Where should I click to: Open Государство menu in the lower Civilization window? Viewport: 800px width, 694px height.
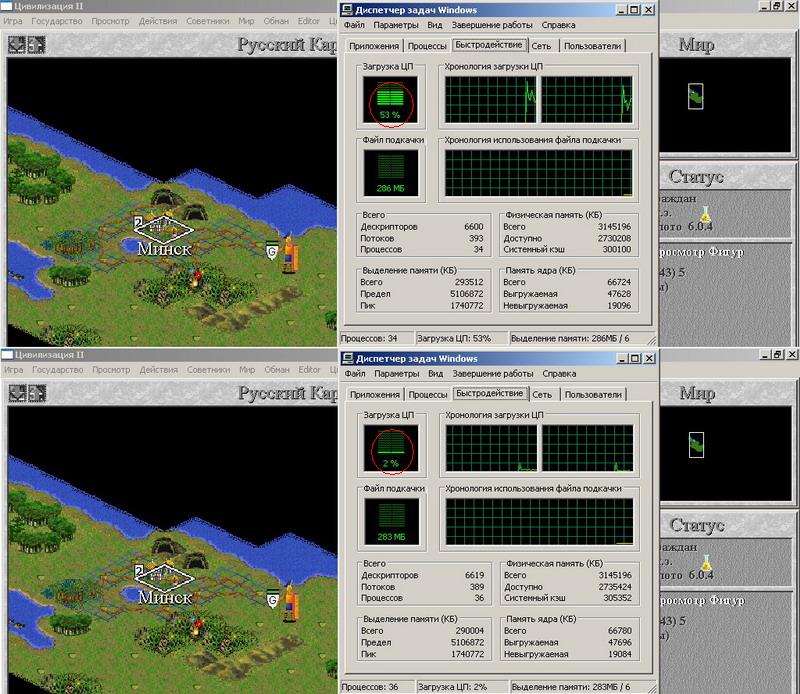tap(57, 369)
